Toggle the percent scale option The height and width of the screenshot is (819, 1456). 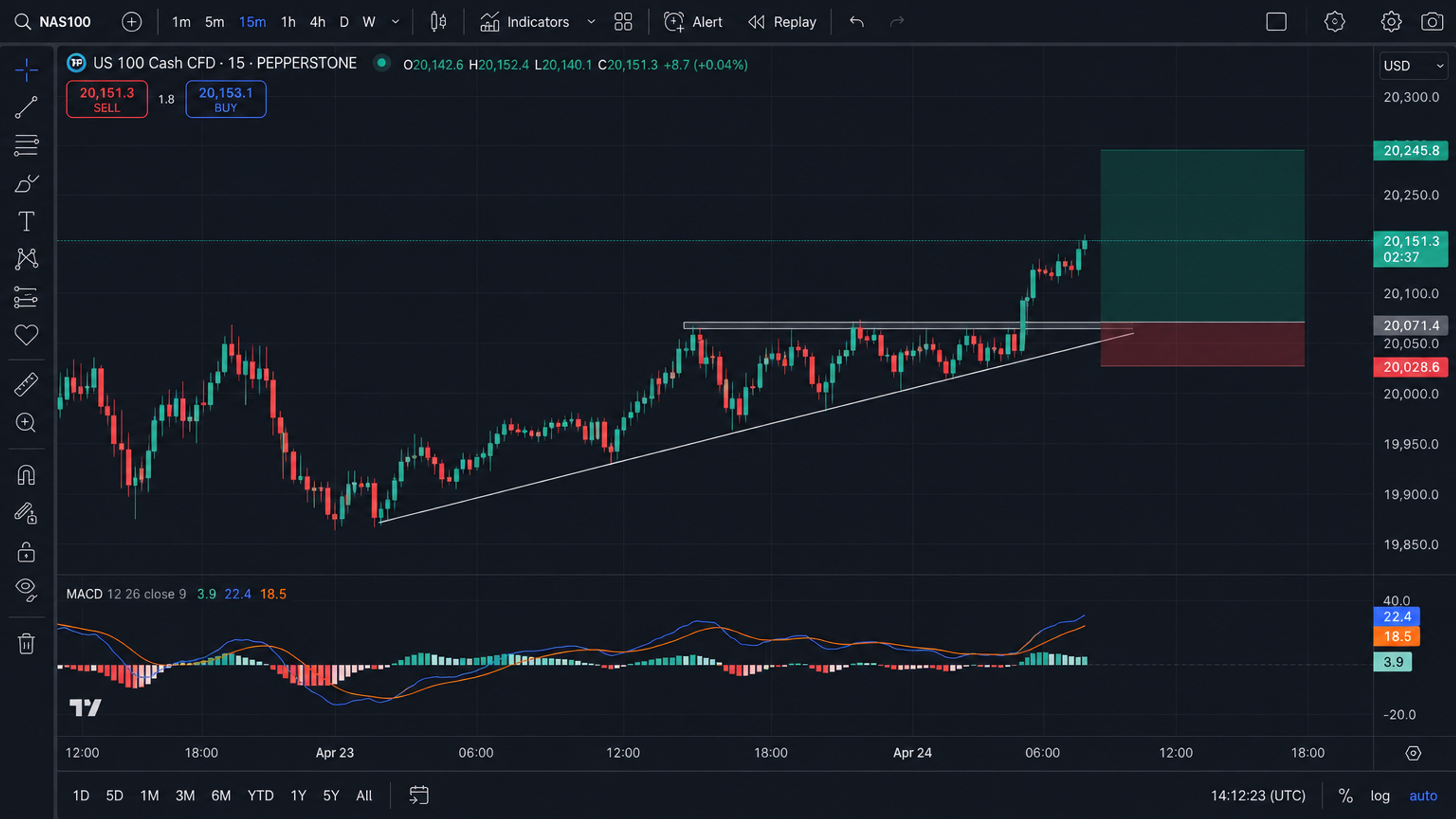click(x=1345, y=796)
